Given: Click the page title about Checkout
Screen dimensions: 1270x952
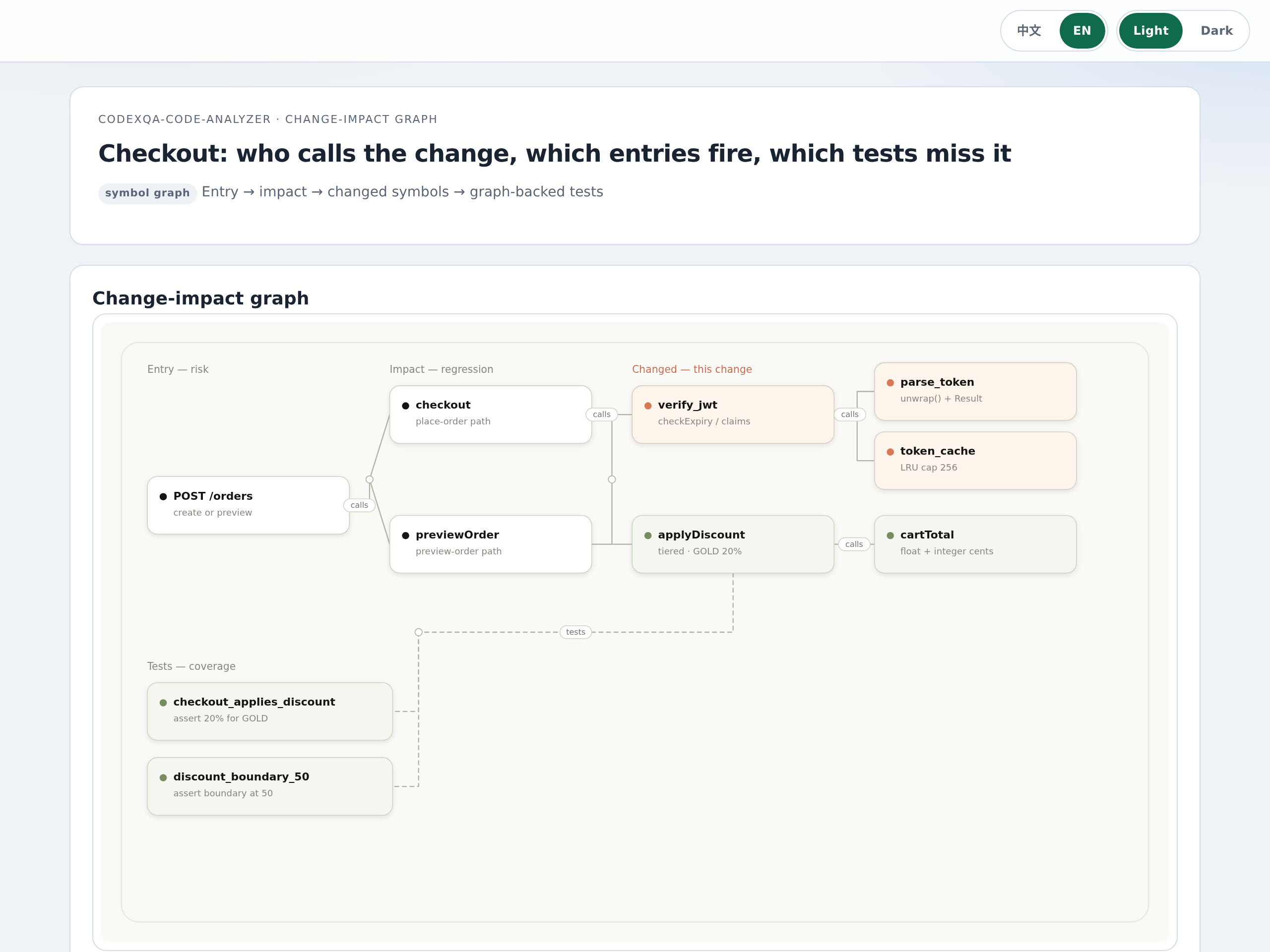Looking at the screenshot, I should pyautogui.click(x=554, y=153).
